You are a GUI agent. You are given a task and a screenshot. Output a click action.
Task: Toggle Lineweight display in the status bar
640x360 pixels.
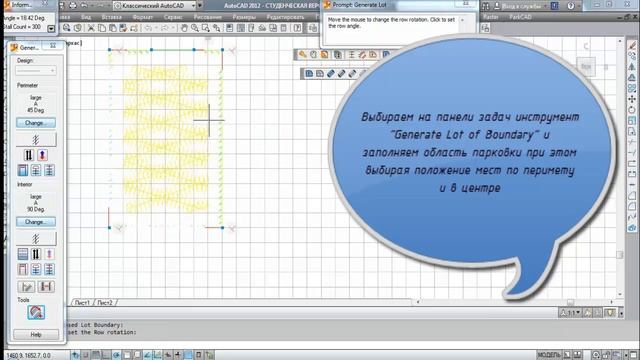click(x=178, y=355)
